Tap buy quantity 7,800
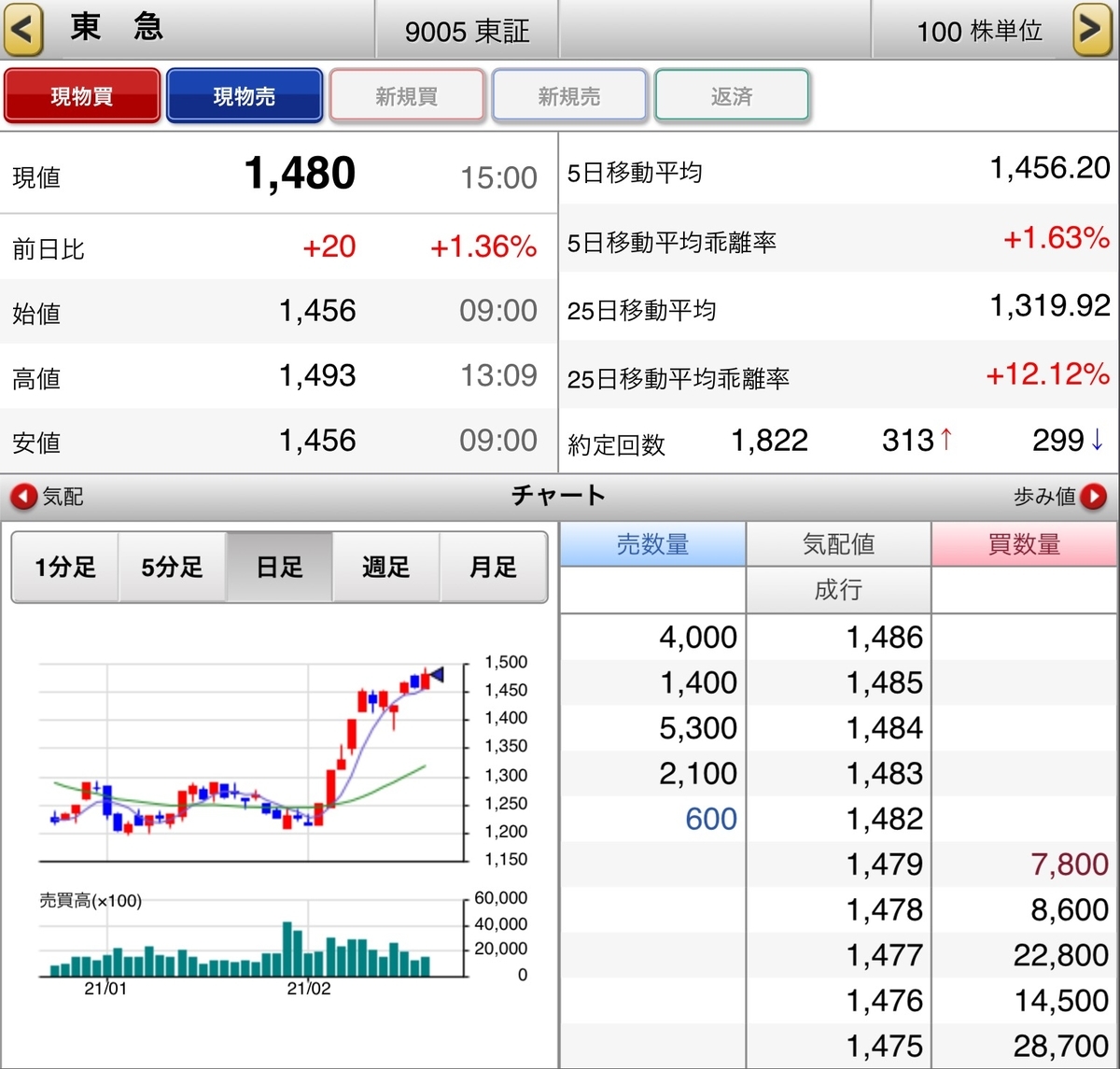Screen dimensions: 1120x1069 point(1070,865)
